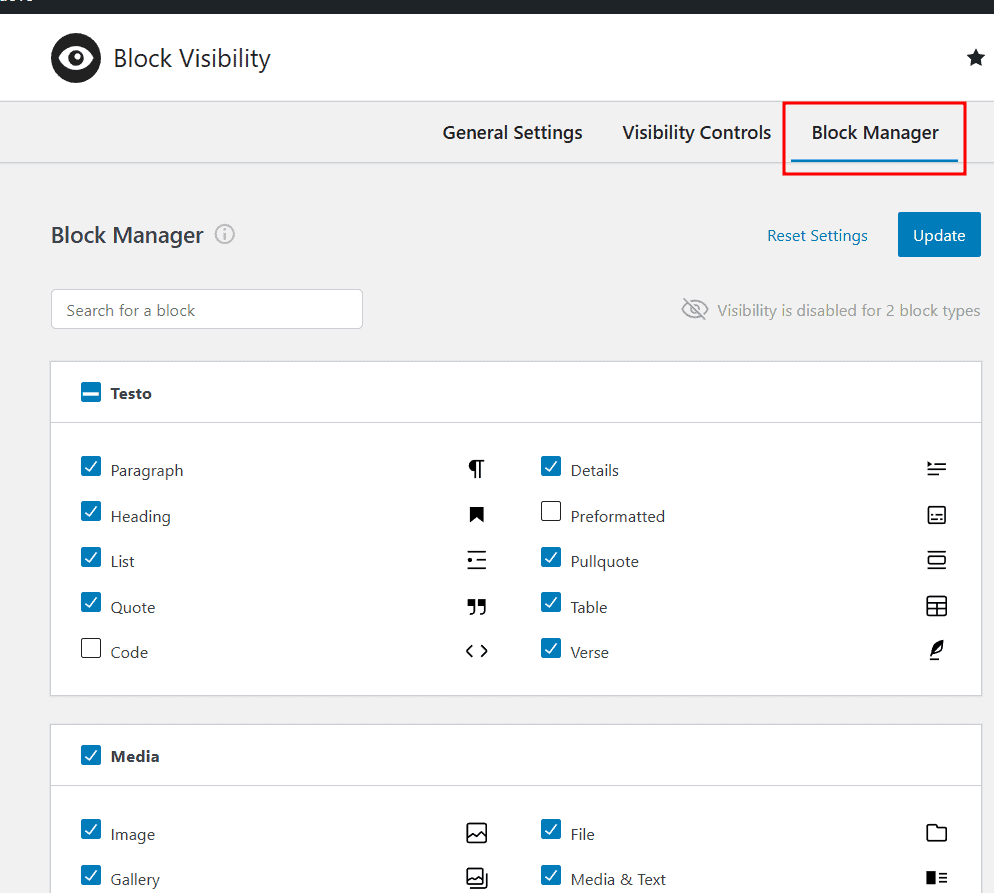Uncheck the Details block checkbox
The height and width of the screenshot is (893, 994).
click(x=551, y=466)
